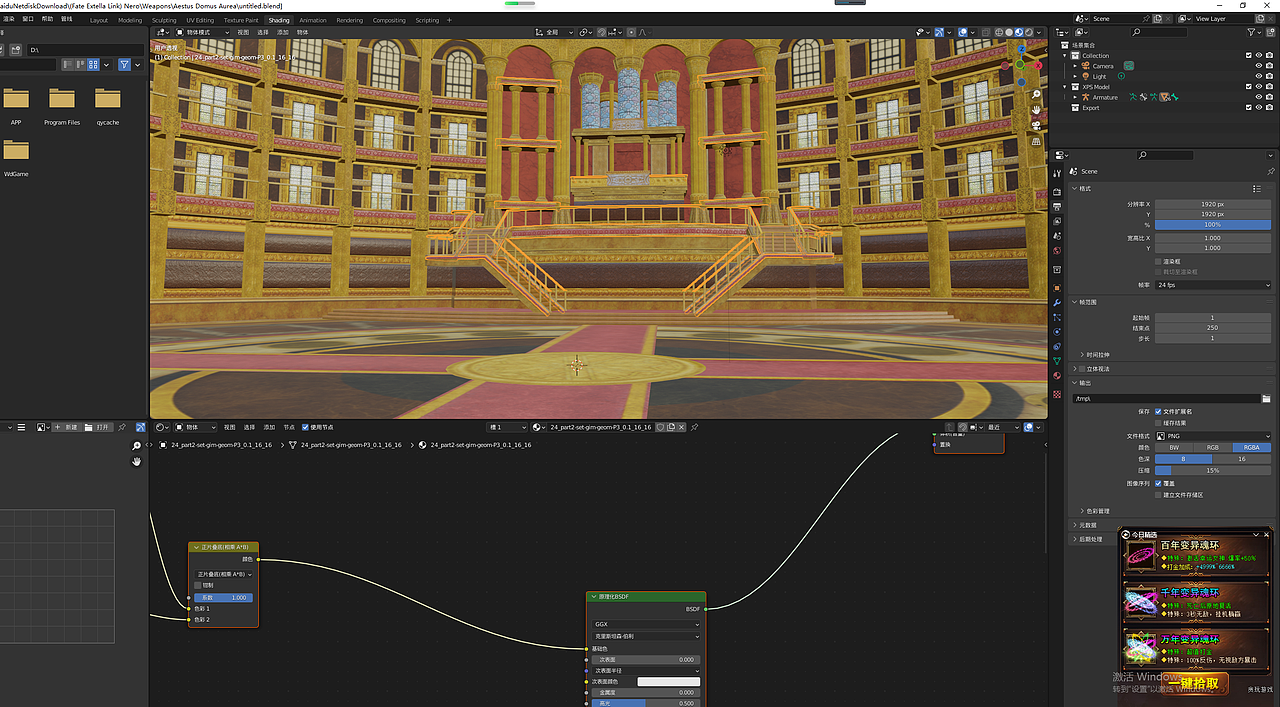The image size is (1280, 707).
Task: Toggle camera view gizmo in viewport
Action: pyautogui.click(x=1038, y=125)
